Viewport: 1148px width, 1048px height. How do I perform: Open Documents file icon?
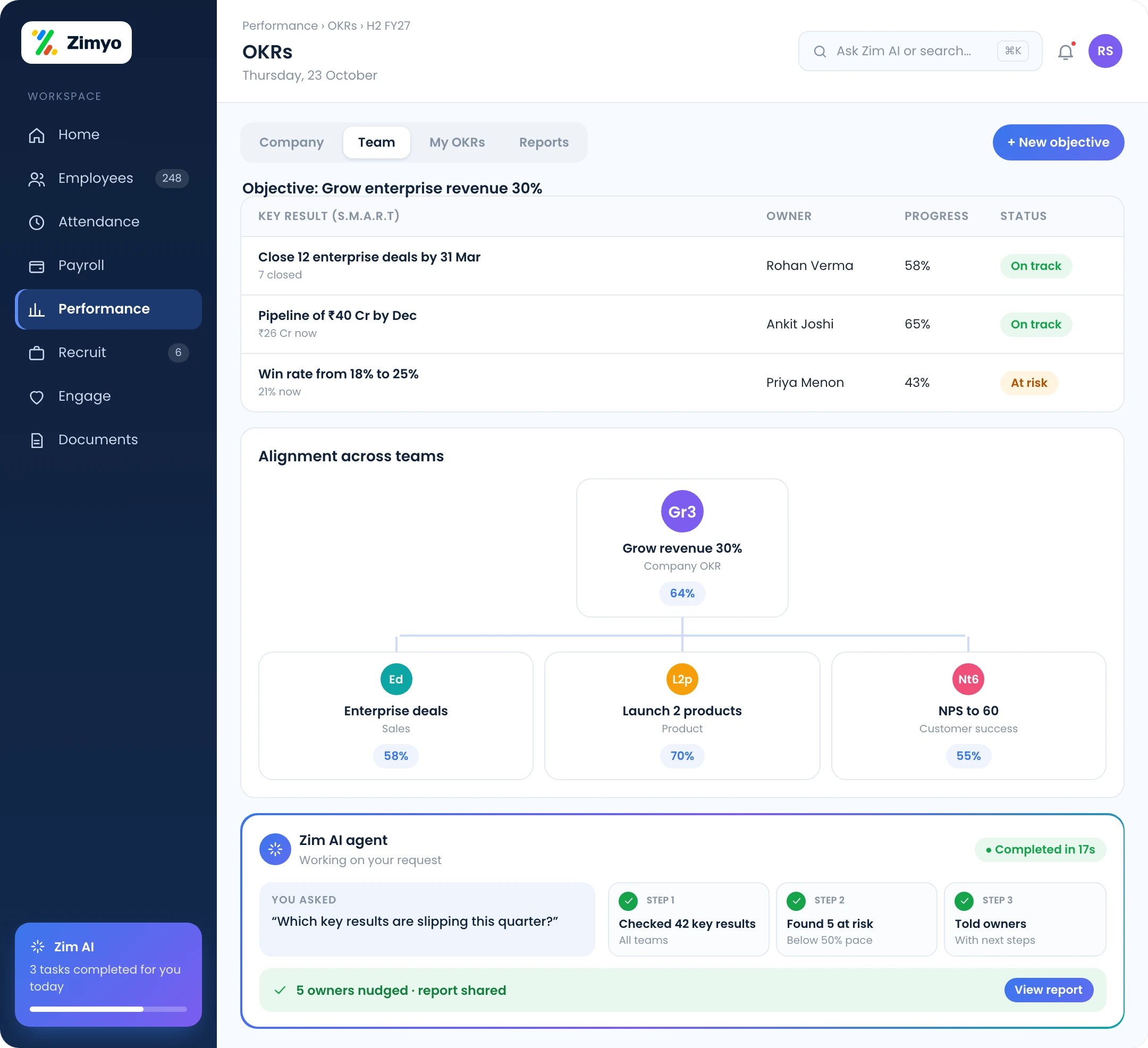[37, 440]
